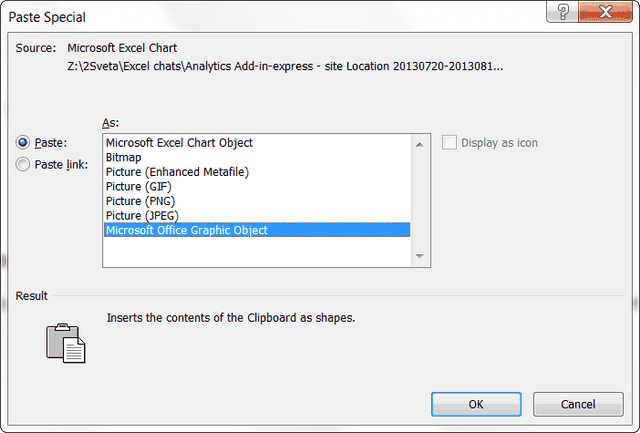The height and width of the screenshot is (433, 640).
Task: Select Microsoft Excel Chart Object format
Action: point(179,143)
